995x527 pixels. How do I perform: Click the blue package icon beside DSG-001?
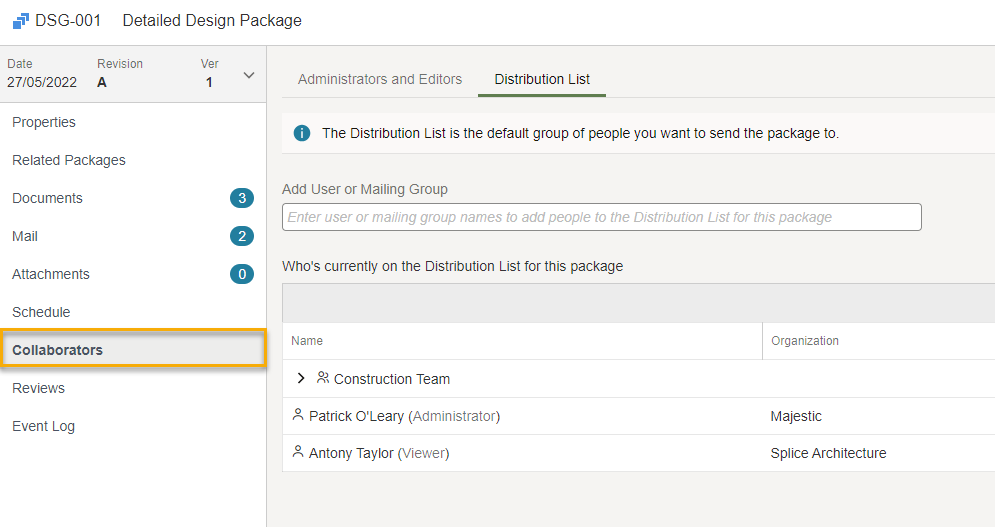click(x=21, y=21)
